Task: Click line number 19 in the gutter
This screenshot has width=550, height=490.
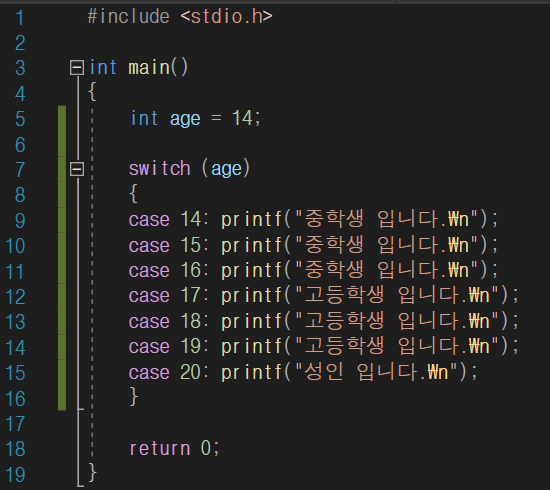Action: coord(15,475)
